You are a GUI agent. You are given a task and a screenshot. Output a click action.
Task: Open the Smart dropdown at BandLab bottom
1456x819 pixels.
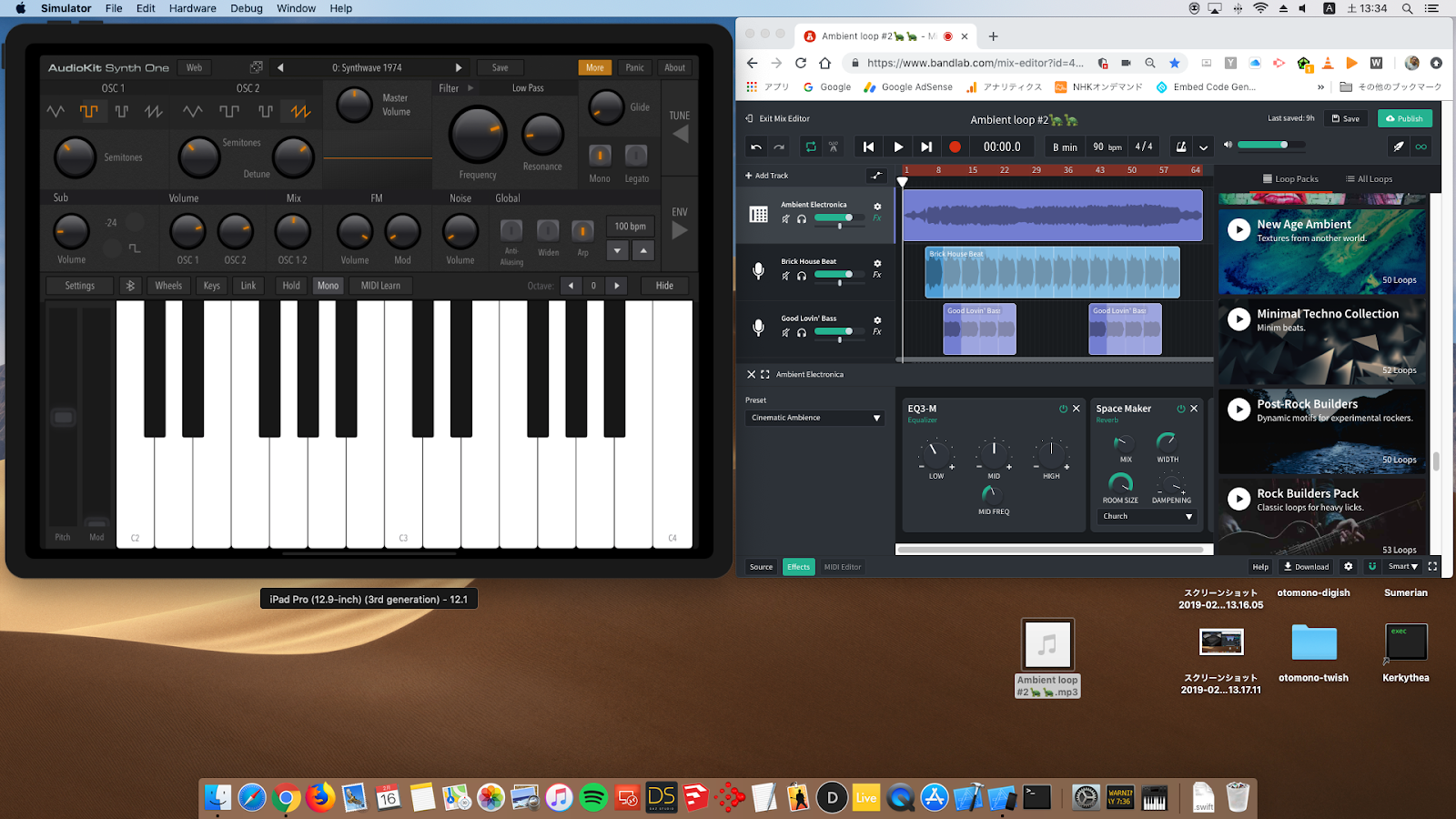pos(1402,566)
